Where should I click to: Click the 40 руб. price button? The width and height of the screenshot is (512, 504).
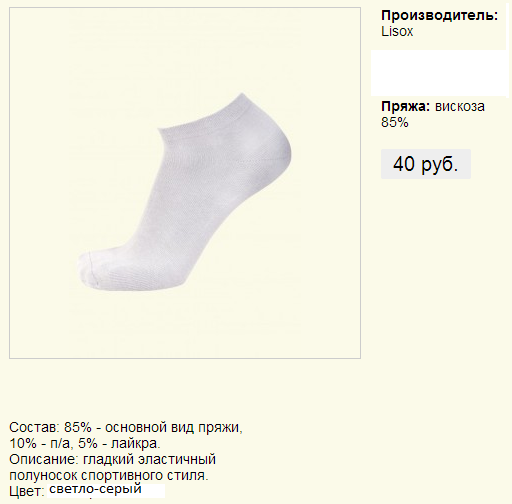coord(426,164)
